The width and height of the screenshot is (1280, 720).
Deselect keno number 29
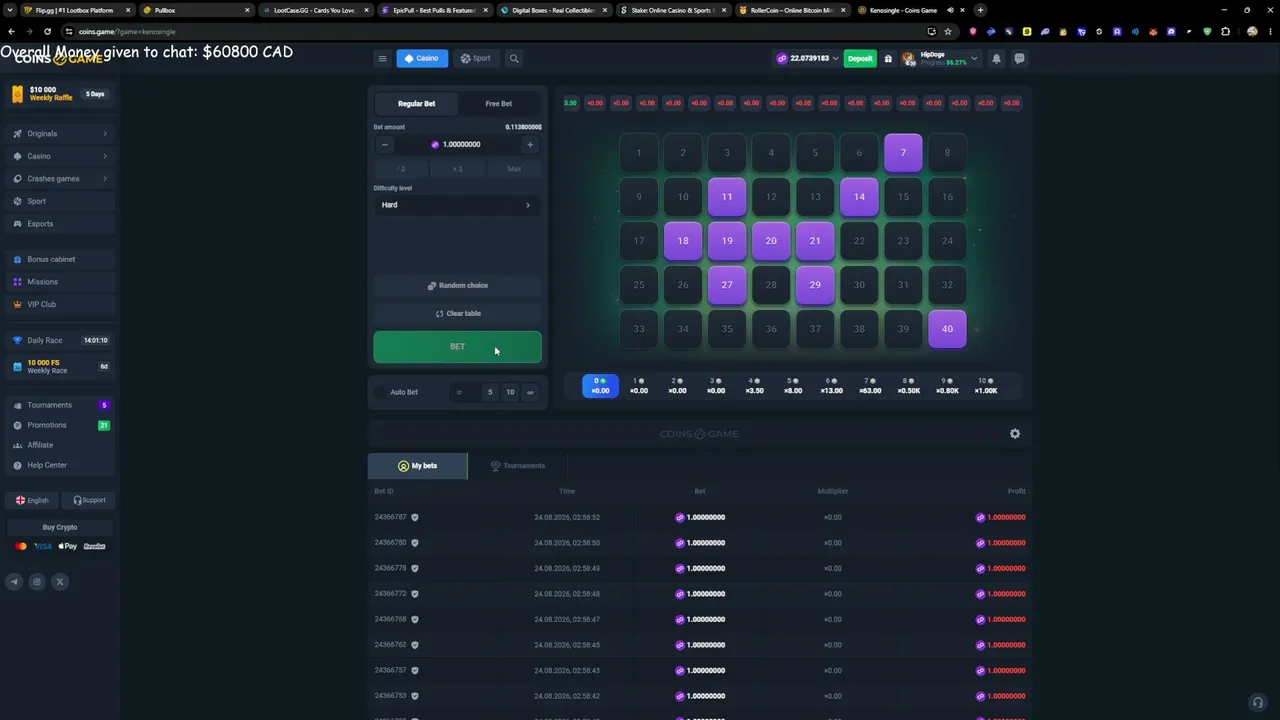tap(815, 285)
